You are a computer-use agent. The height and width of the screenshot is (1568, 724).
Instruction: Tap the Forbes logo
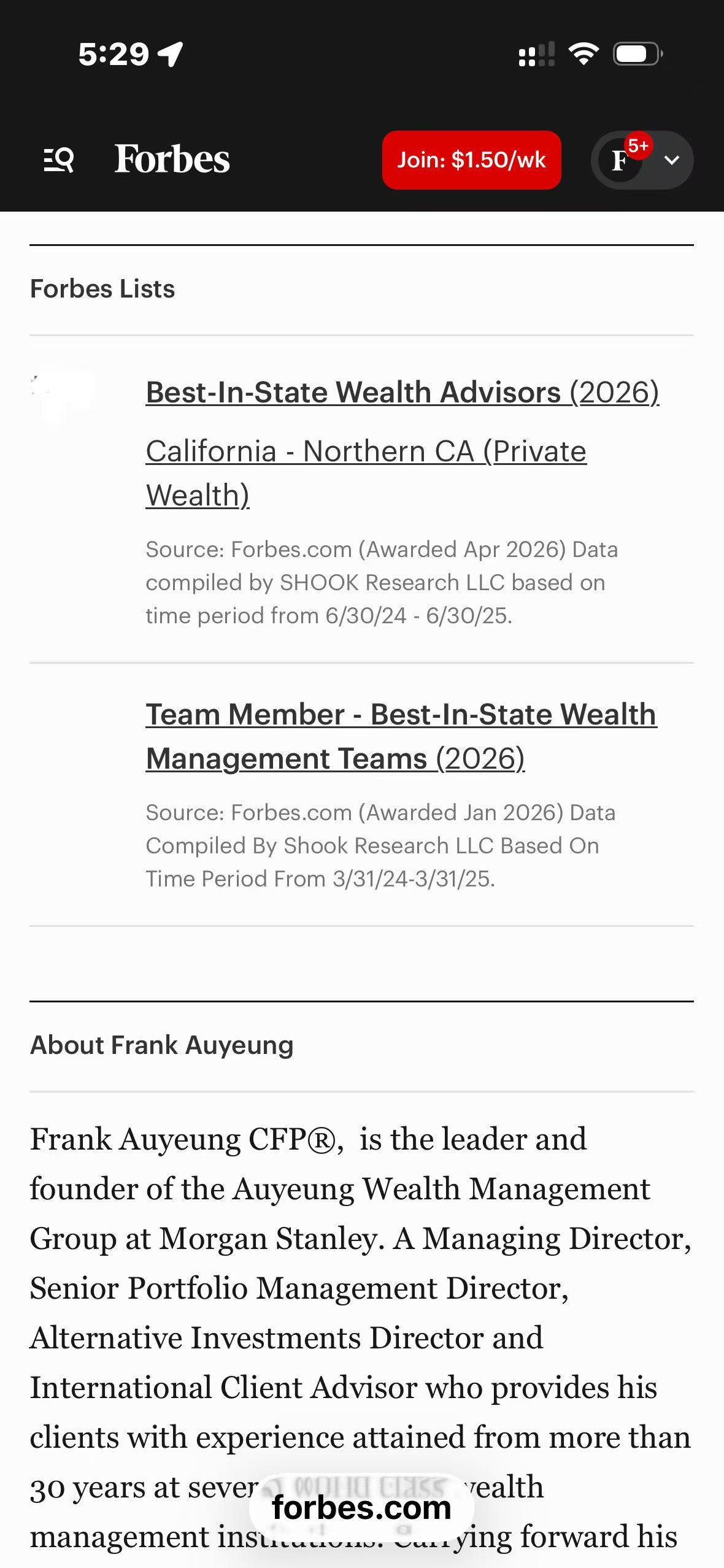click(x=172, y=159)
